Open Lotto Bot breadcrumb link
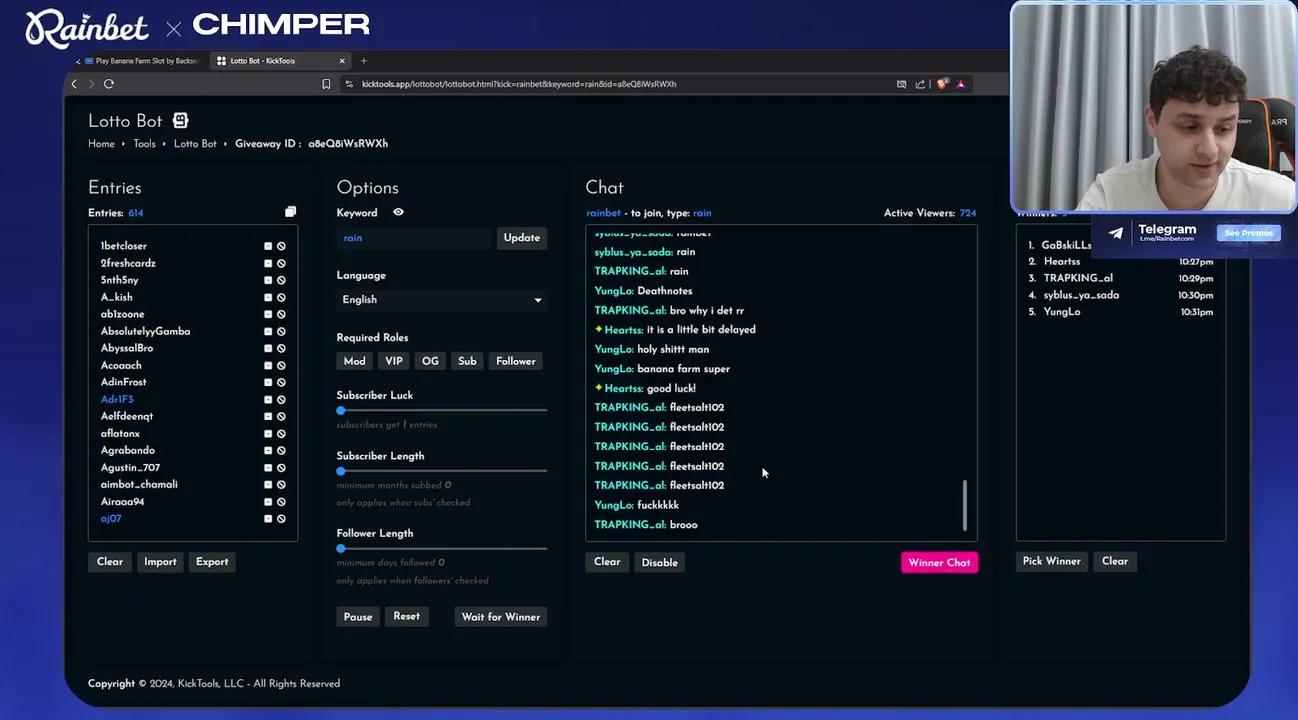The width and height of the screenshot is (1298, 720). 195,144
